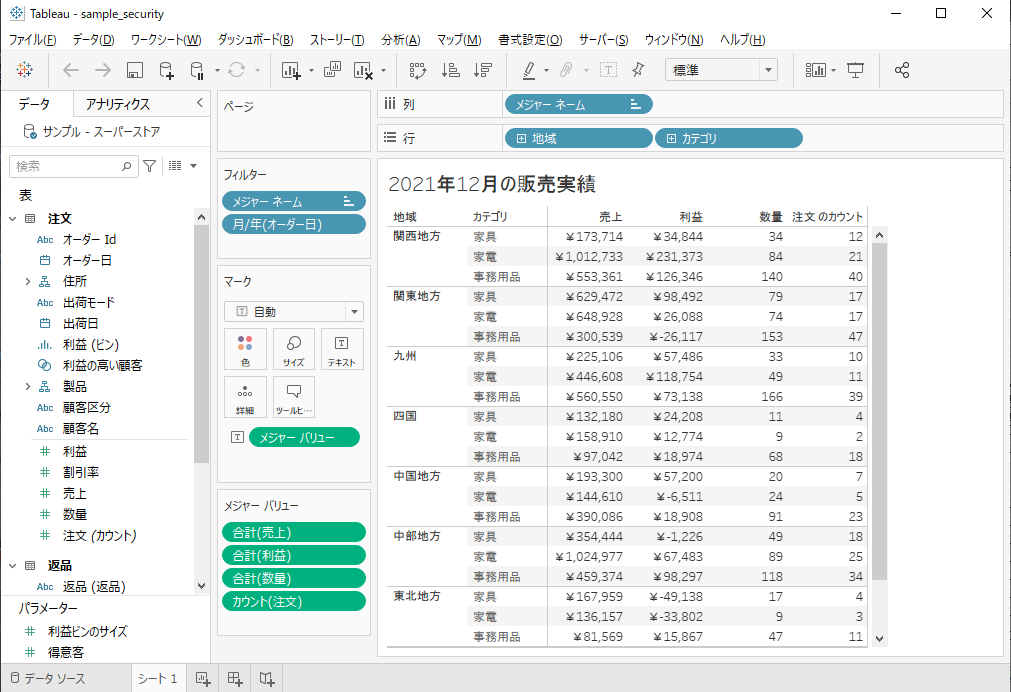Click the new dashboard icon at bottom
This screenshot has width=1011, height=692.
tap(235, 679)
